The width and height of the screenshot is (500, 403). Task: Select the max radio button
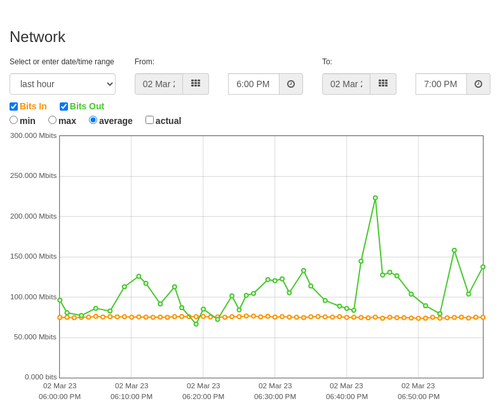coord(52,120)
